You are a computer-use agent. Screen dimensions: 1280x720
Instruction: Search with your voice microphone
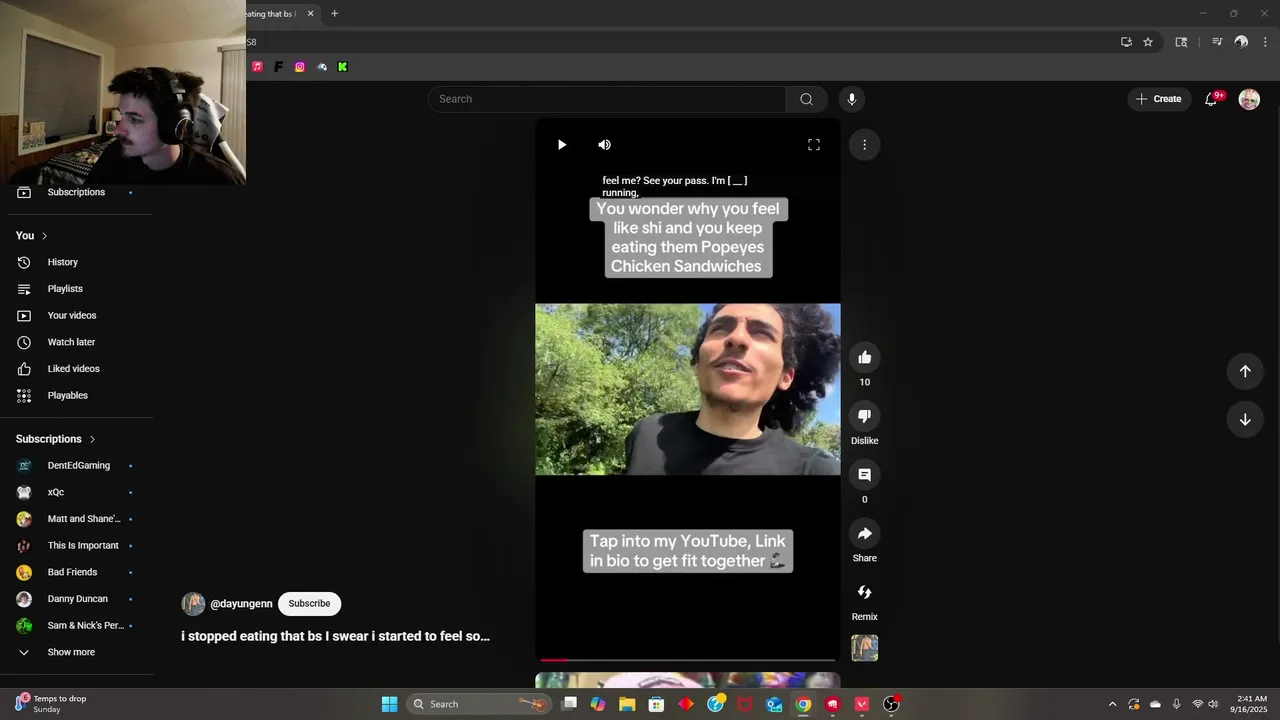(x=852, y=99)
